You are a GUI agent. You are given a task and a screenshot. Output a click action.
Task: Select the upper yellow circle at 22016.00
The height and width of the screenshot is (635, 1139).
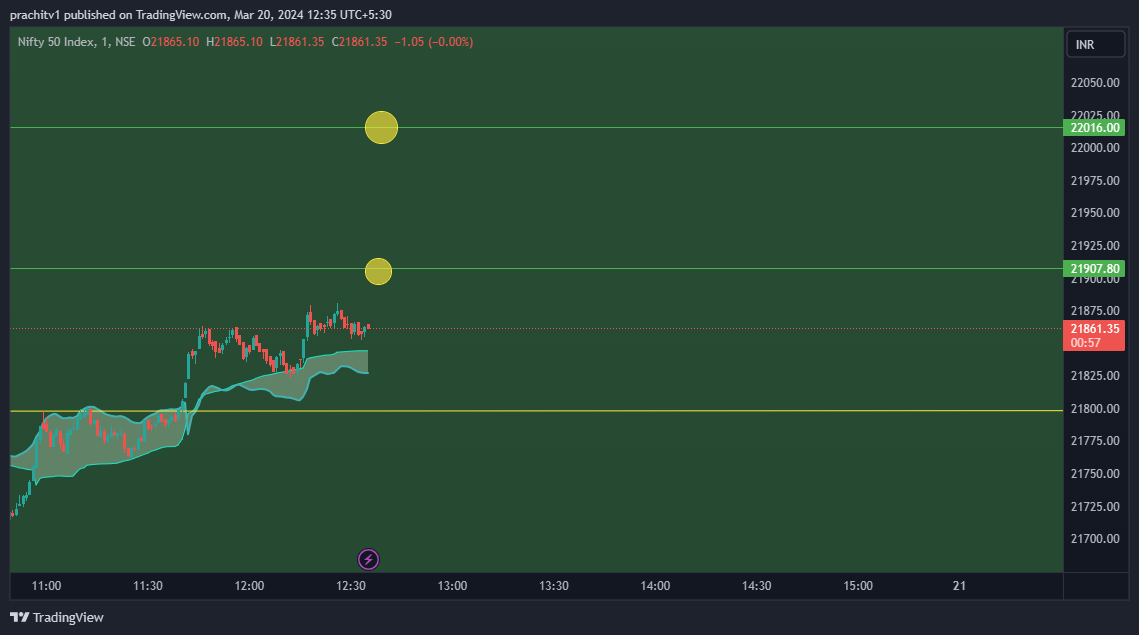coord(381,128)
